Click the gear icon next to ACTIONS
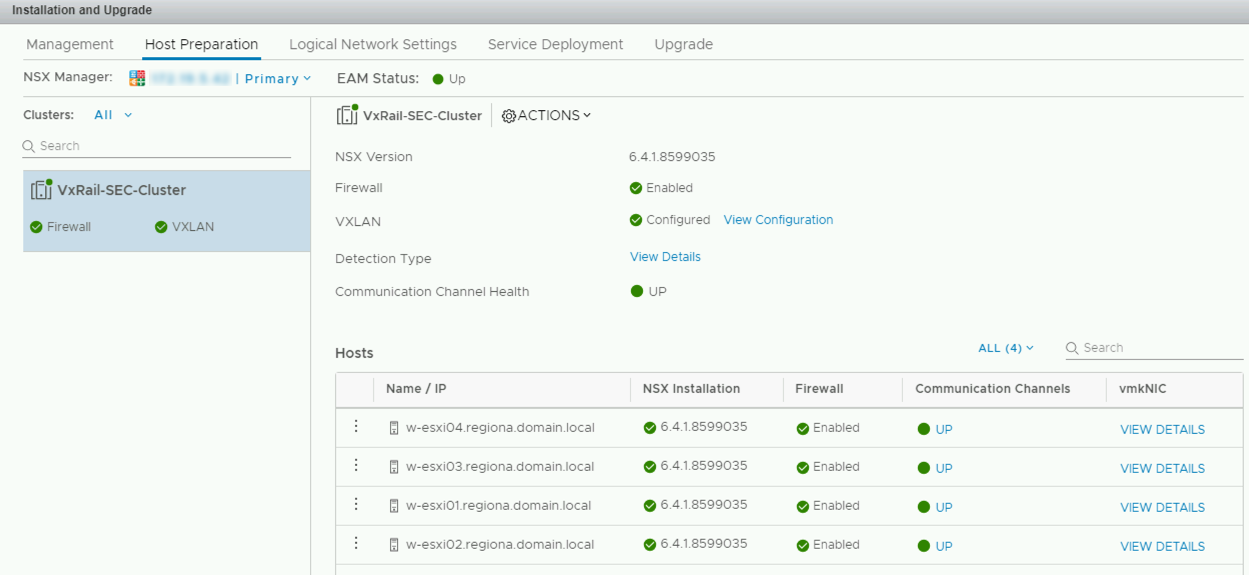 tap(508, 116)
